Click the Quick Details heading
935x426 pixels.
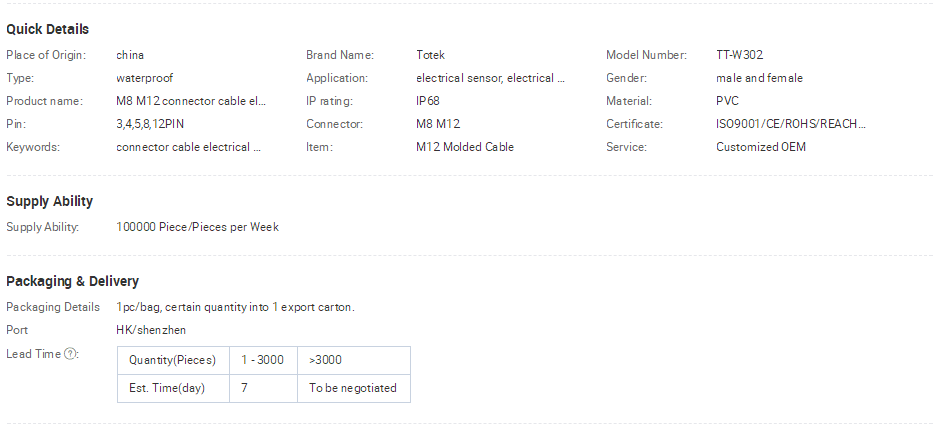(x=48, y=29)
